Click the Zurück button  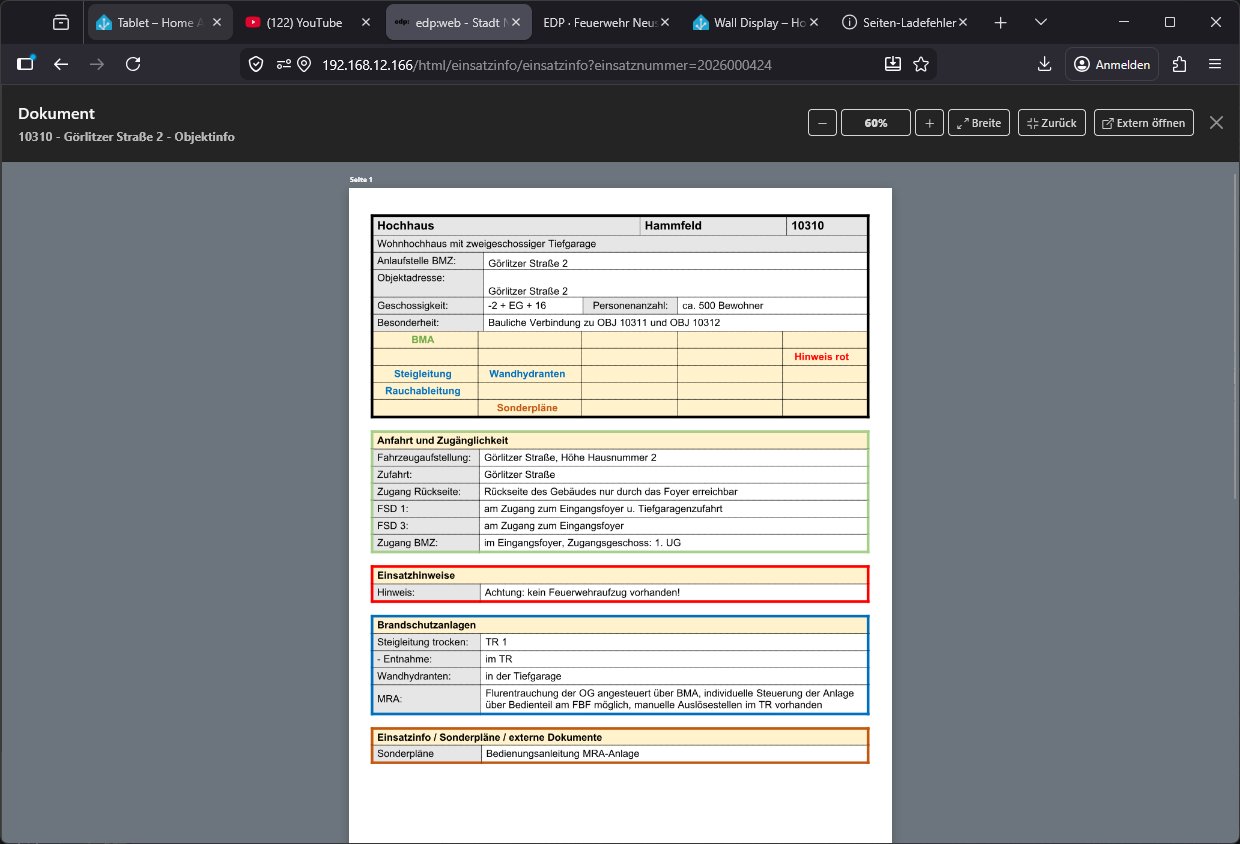coord(1051,123)
